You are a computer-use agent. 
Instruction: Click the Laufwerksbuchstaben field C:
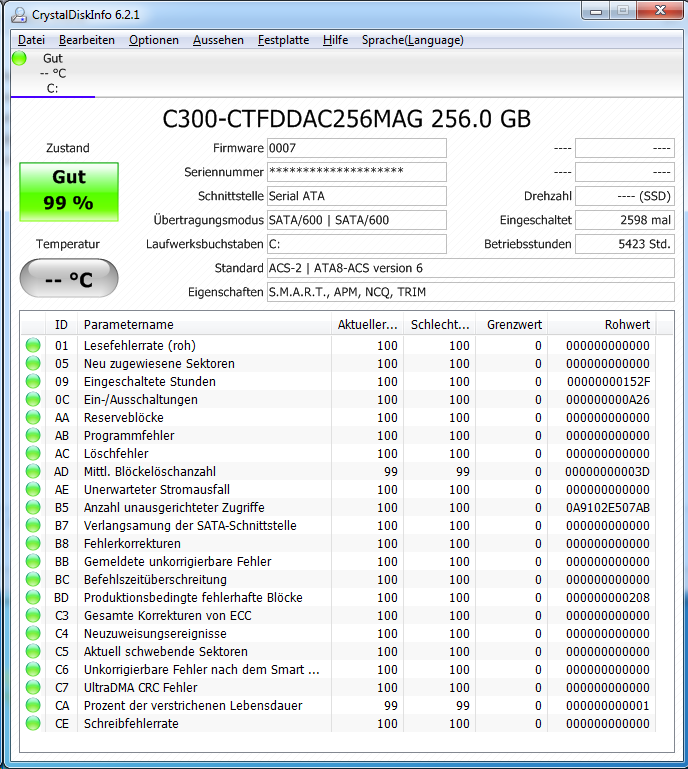pos(357,244)
